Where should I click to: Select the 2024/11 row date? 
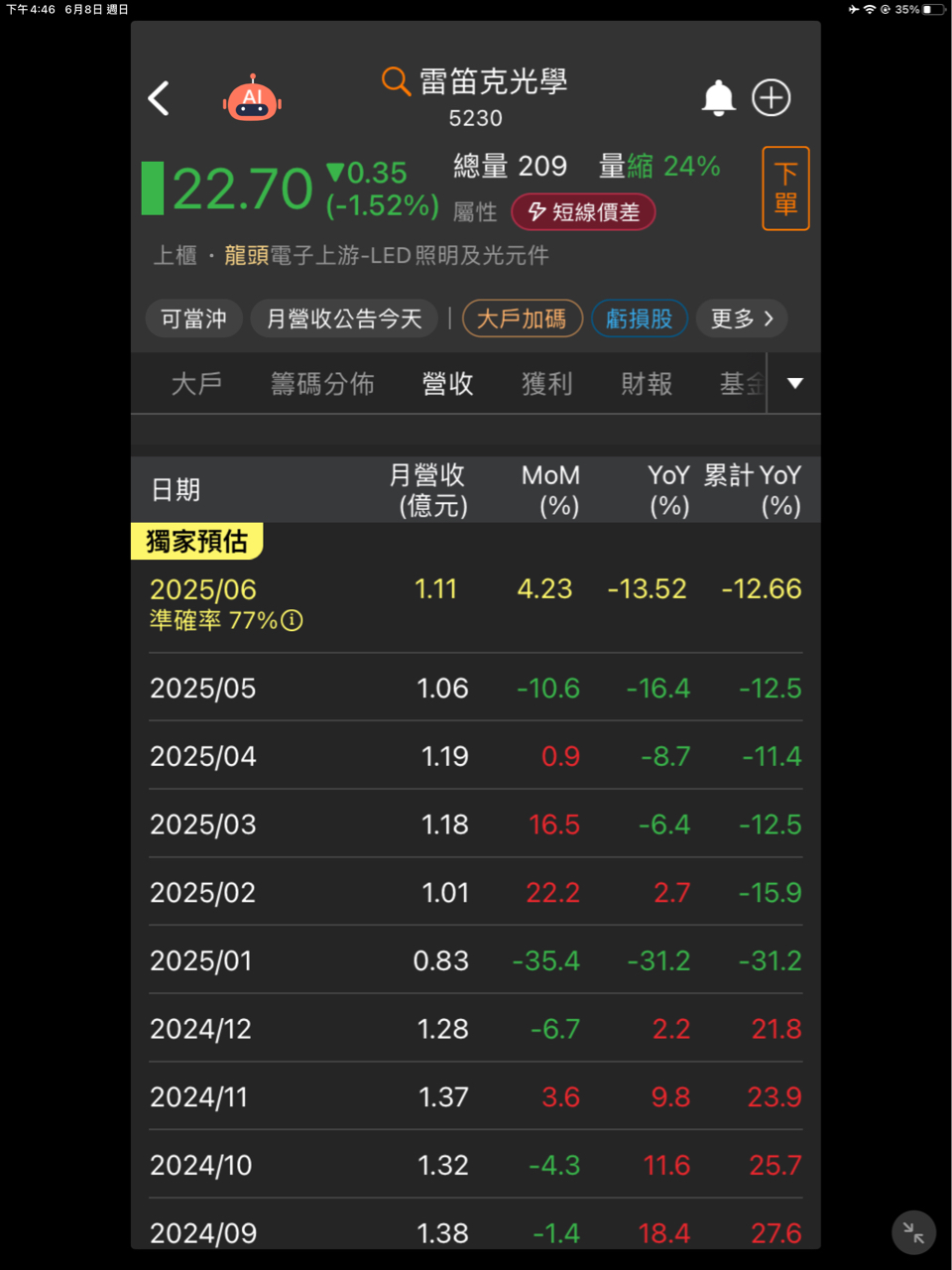tap(199, 1097)
